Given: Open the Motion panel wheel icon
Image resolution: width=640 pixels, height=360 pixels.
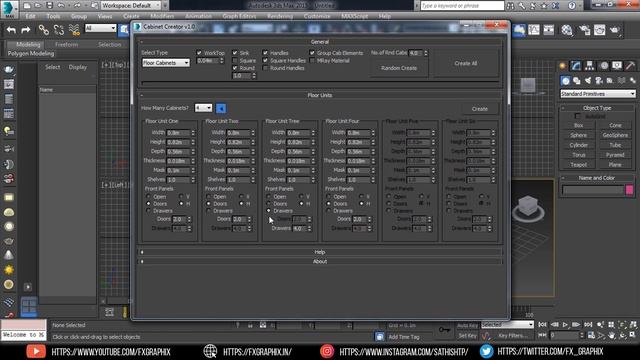Looking at the screenshot, I should (604, 66).
